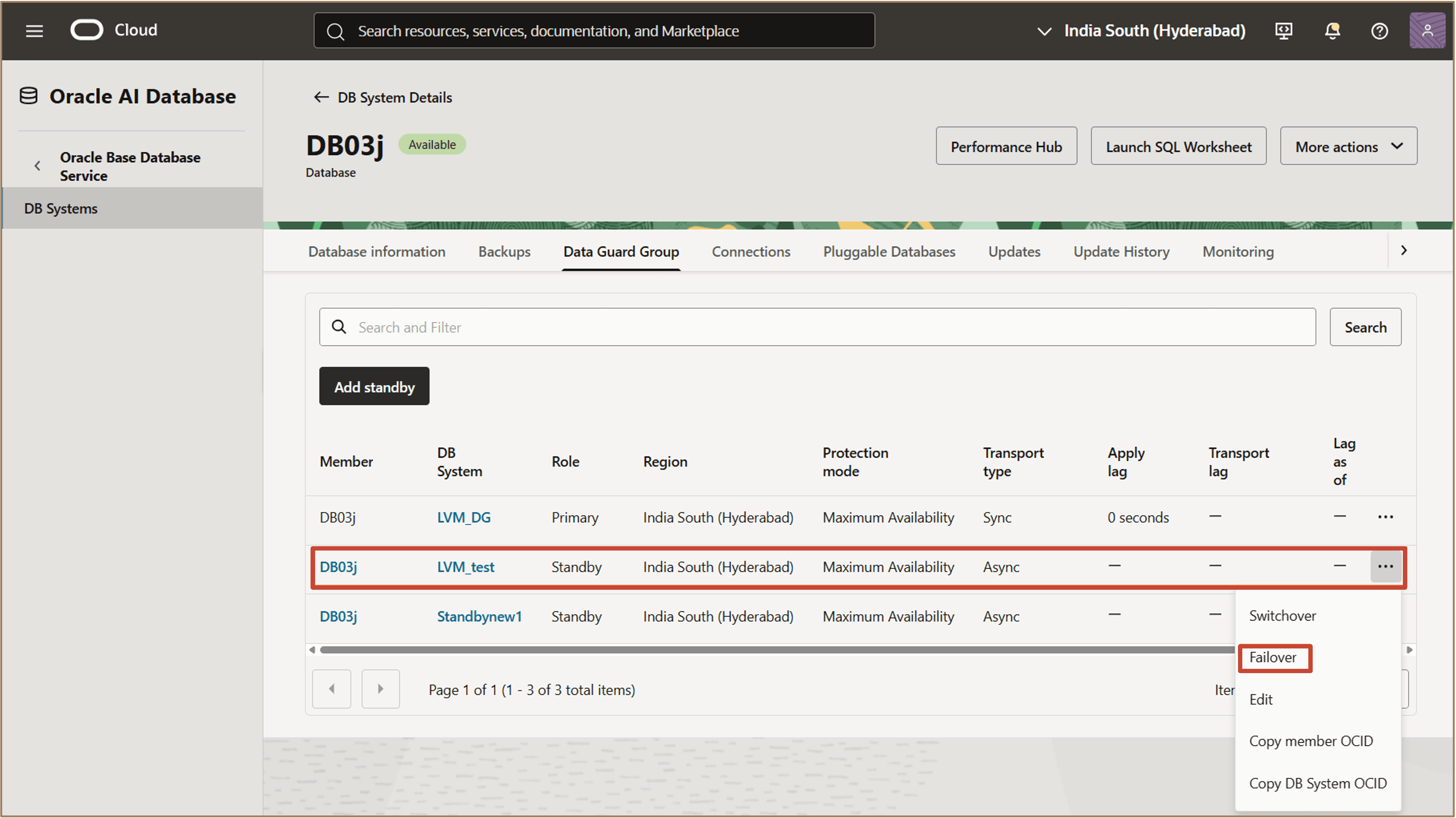Choose Switchover in the actions menu
1456x818 pixels.
point(1282,616)
